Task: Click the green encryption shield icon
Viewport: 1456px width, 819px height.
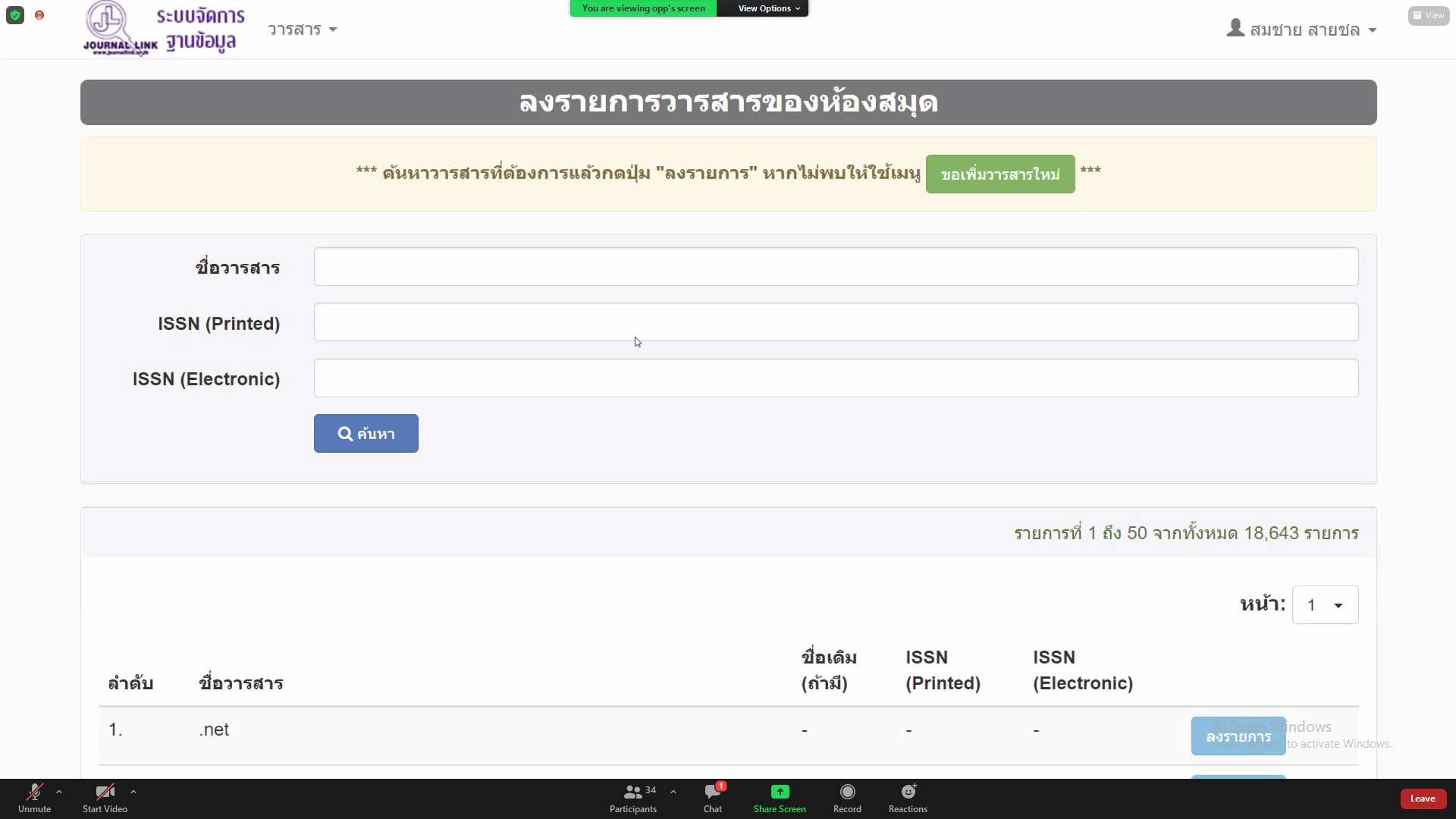Action: tap(15, 15)
